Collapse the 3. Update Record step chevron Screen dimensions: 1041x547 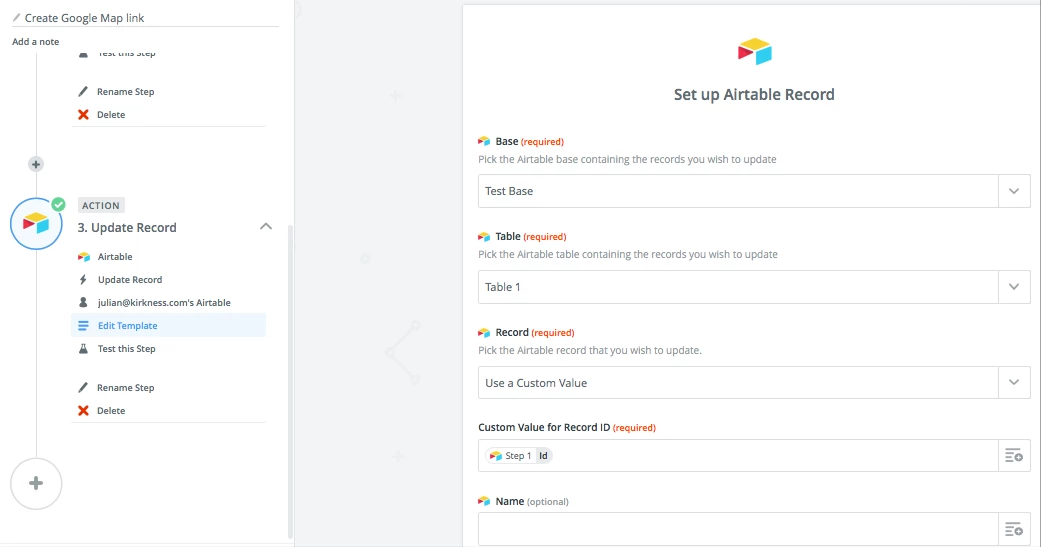266,226
